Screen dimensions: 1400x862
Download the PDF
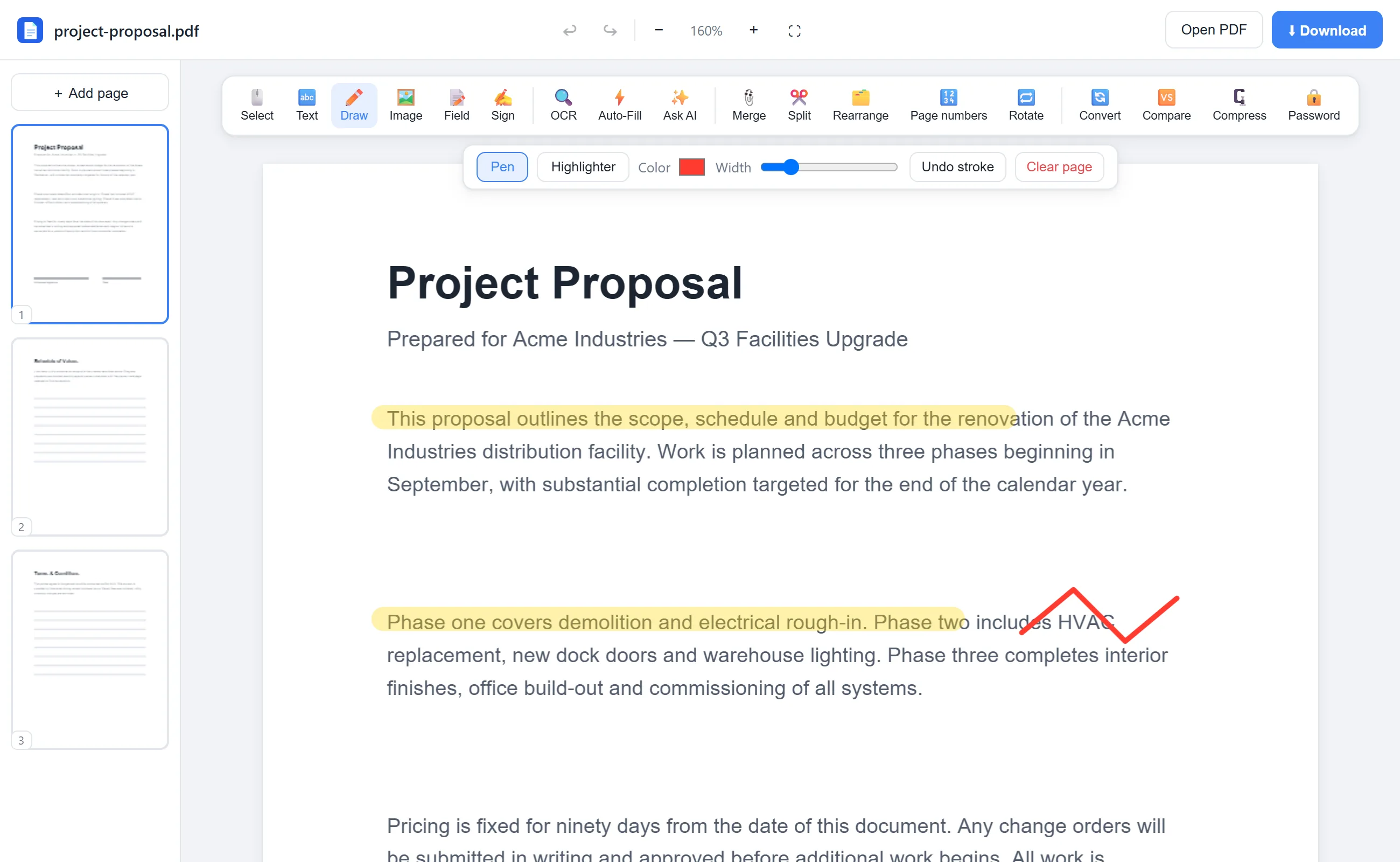pos(1326,30)
